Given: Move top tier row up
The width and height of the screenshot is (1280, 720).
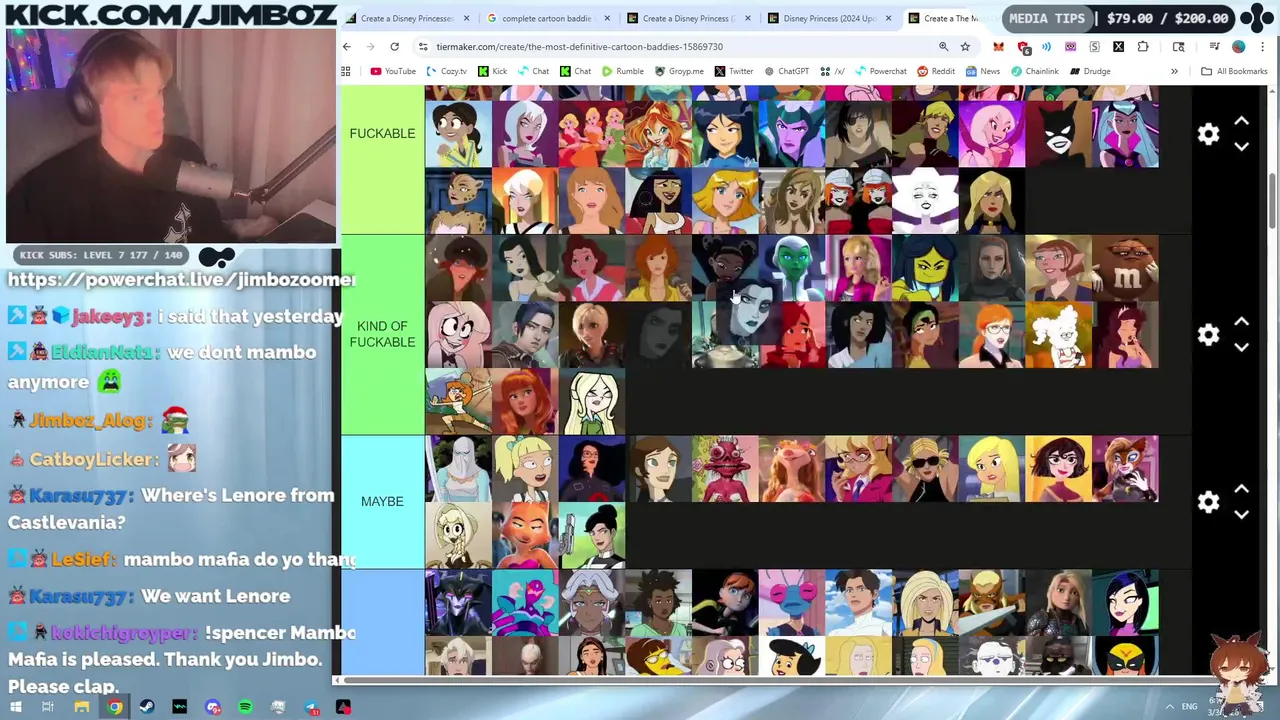Looking at the screenshot, I should point(1241,121).
